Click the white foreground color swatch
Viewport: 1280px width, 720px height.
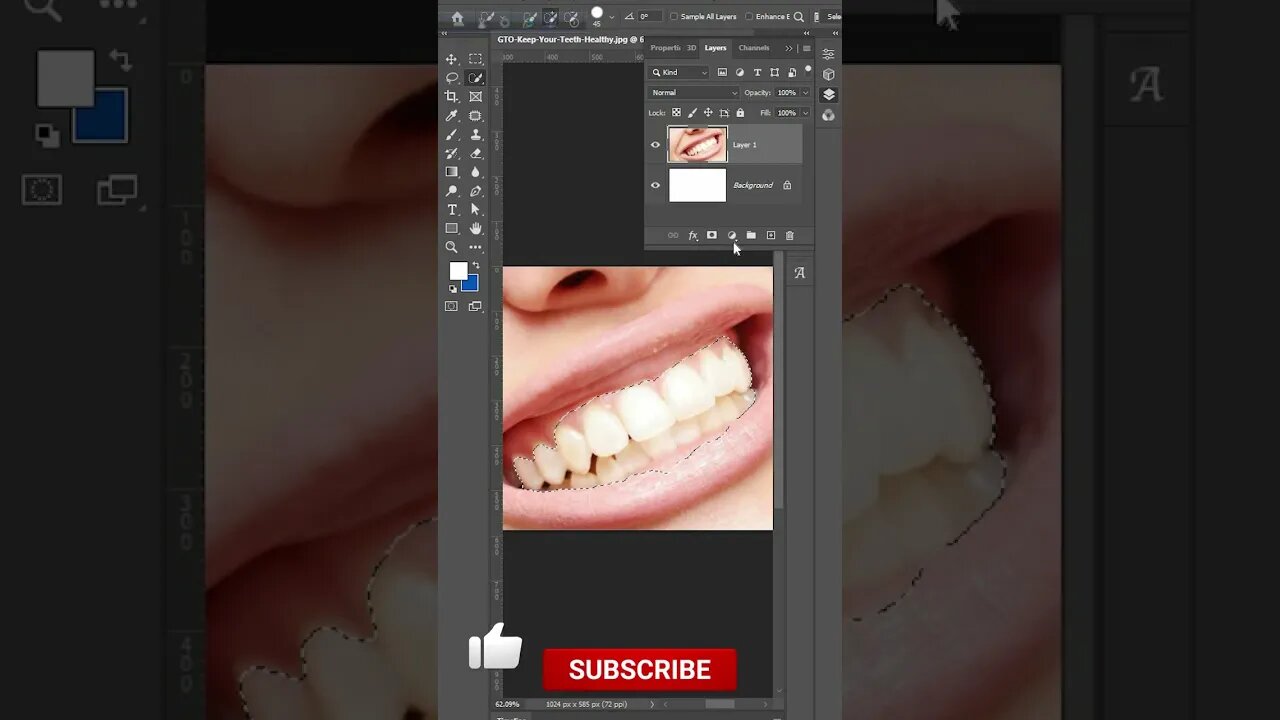click(457, 270)
